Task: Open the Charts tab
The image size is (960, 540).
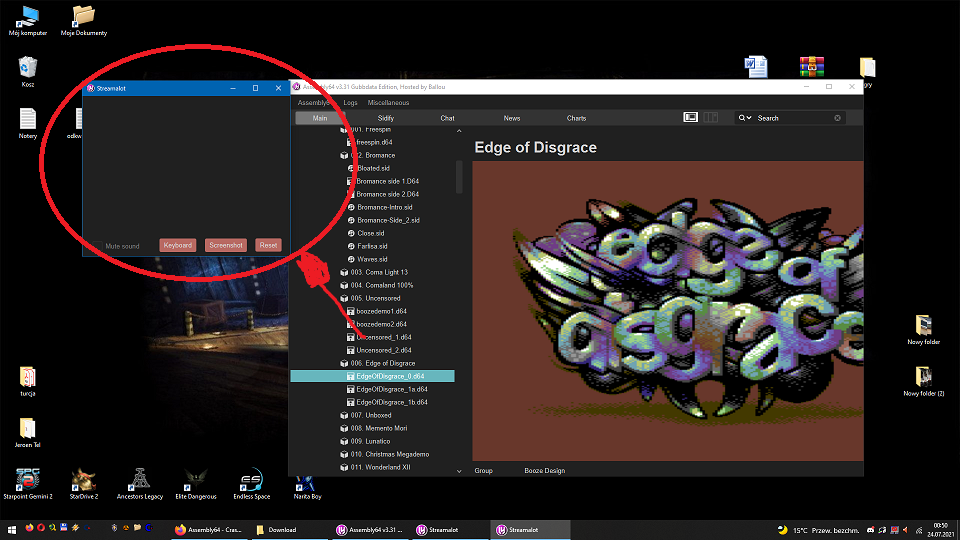Action: (576, 118)
